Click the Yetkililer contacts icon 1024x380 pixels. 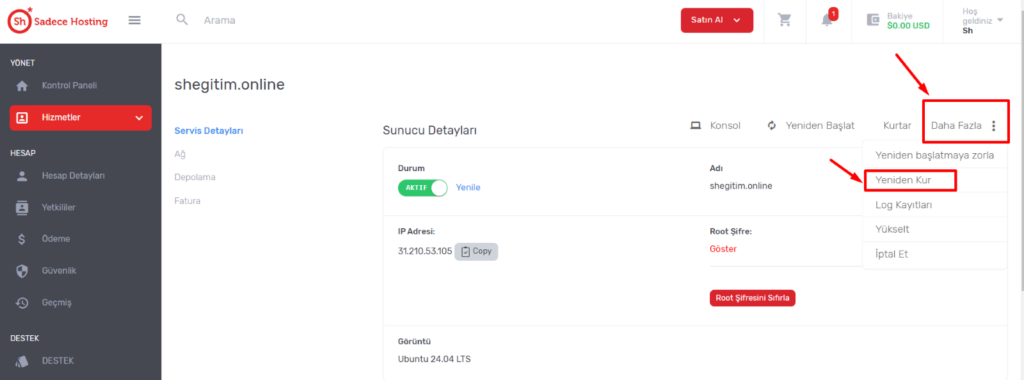click(x=22, y=208)
